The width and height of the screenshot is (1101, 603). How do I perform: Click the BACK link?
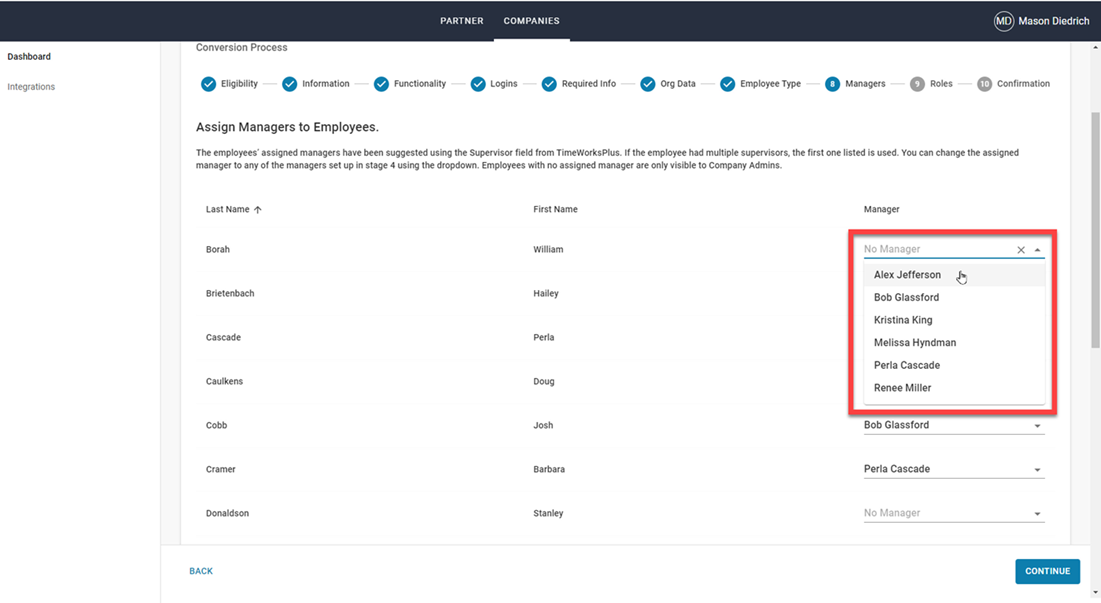200,571
